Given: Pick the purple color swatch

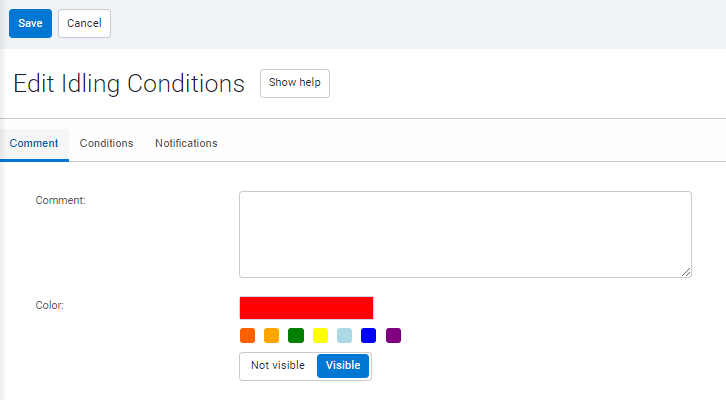Looking at the screenshot, I should coord(394,336).
